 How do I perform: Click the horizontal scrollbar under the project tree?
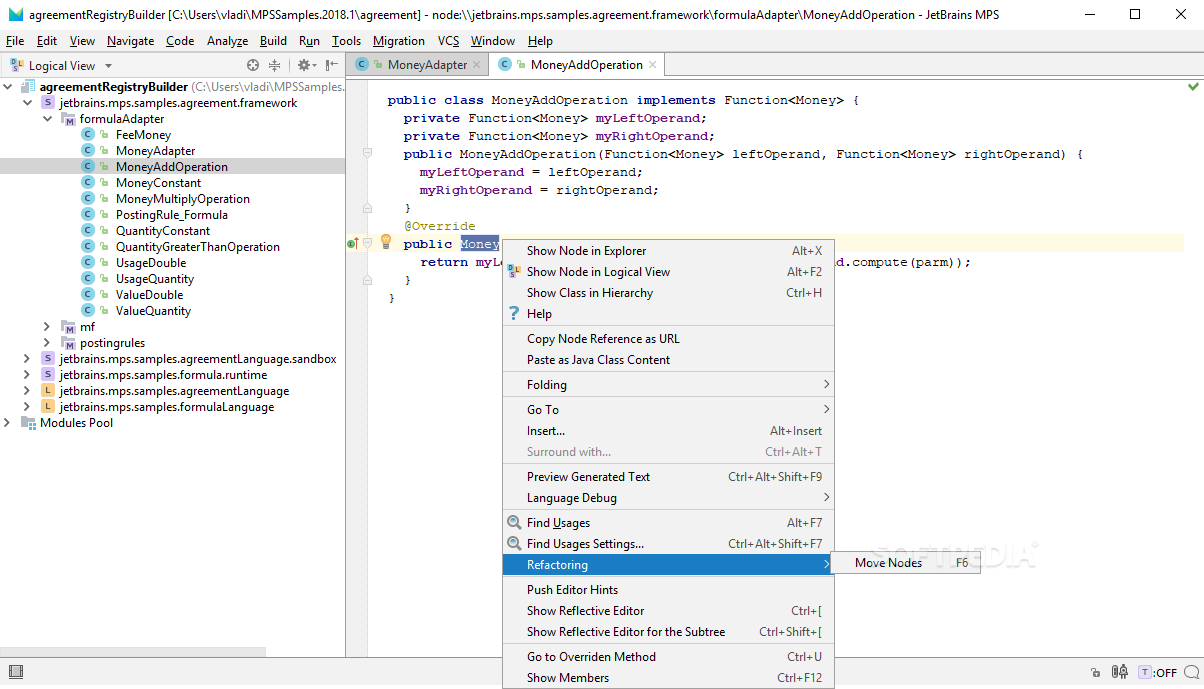coord(133,651)
